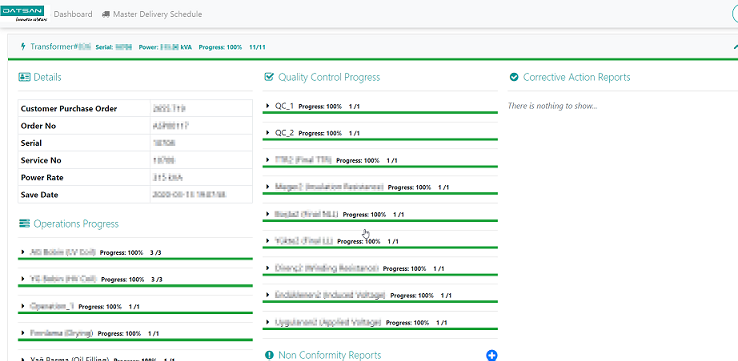Add a new Non Conformity Report with plus icon
The height and width of the screenshot is (361, 738).
(491, 355)
